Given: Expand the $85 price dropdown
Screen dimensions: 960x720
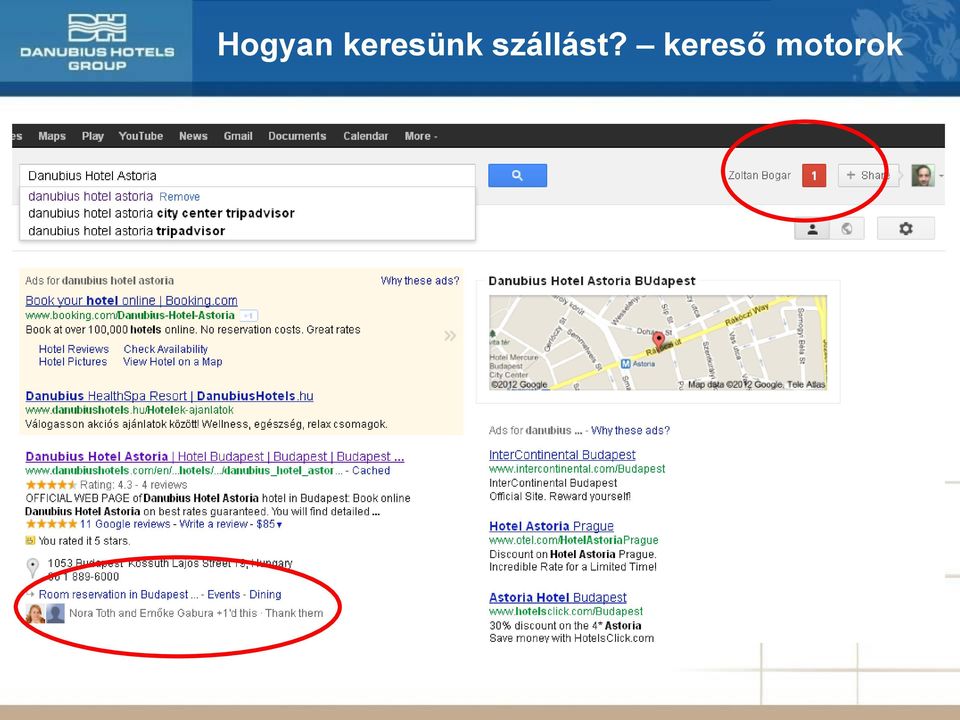Looking at the screenshot, I should point(269,524).
